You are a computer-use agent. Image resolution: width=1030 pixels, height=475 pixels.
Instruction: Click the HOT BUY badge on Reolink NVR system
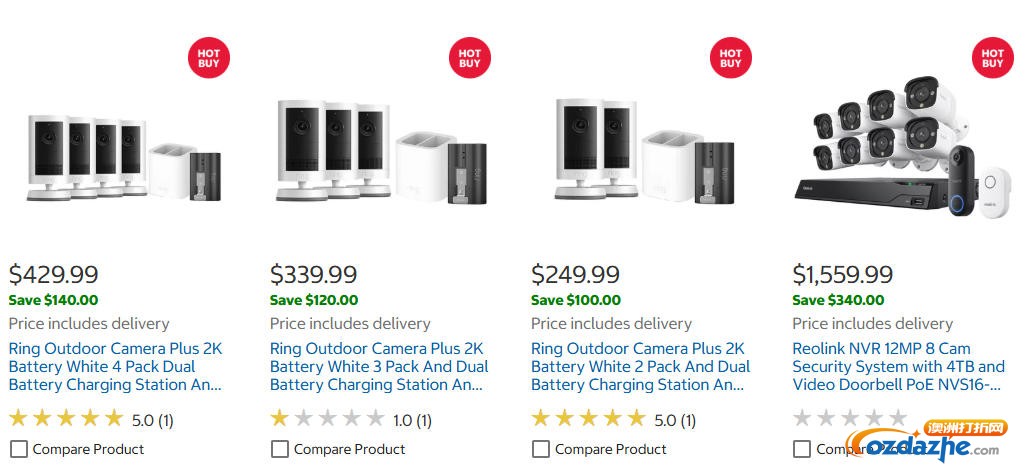point(993,58)
